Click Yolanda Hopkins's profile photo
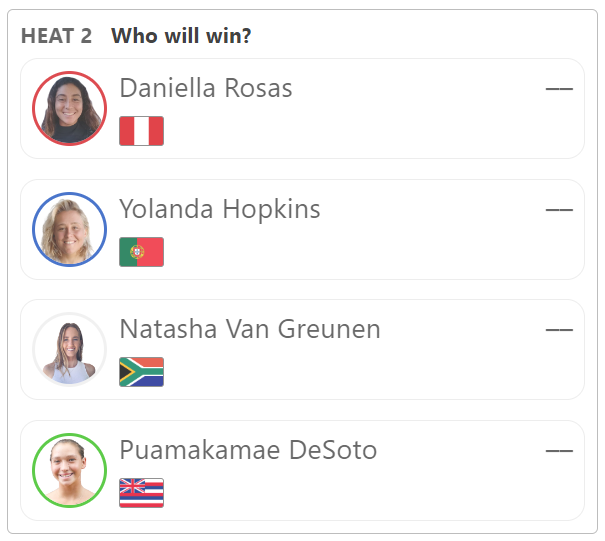This screenshot has height=541, width=605. tap(69, 229)
